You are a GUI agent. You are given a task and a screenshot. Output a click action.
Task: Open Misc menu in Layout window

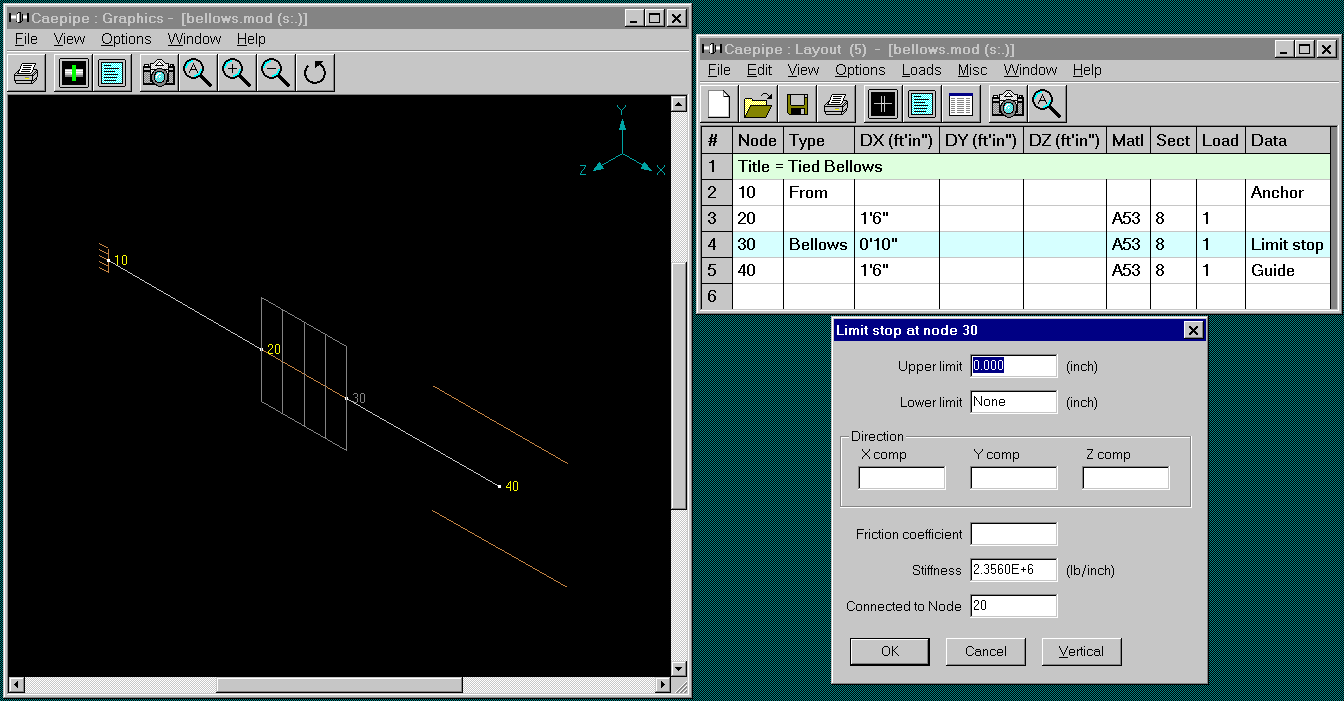[x=972, y=70]
